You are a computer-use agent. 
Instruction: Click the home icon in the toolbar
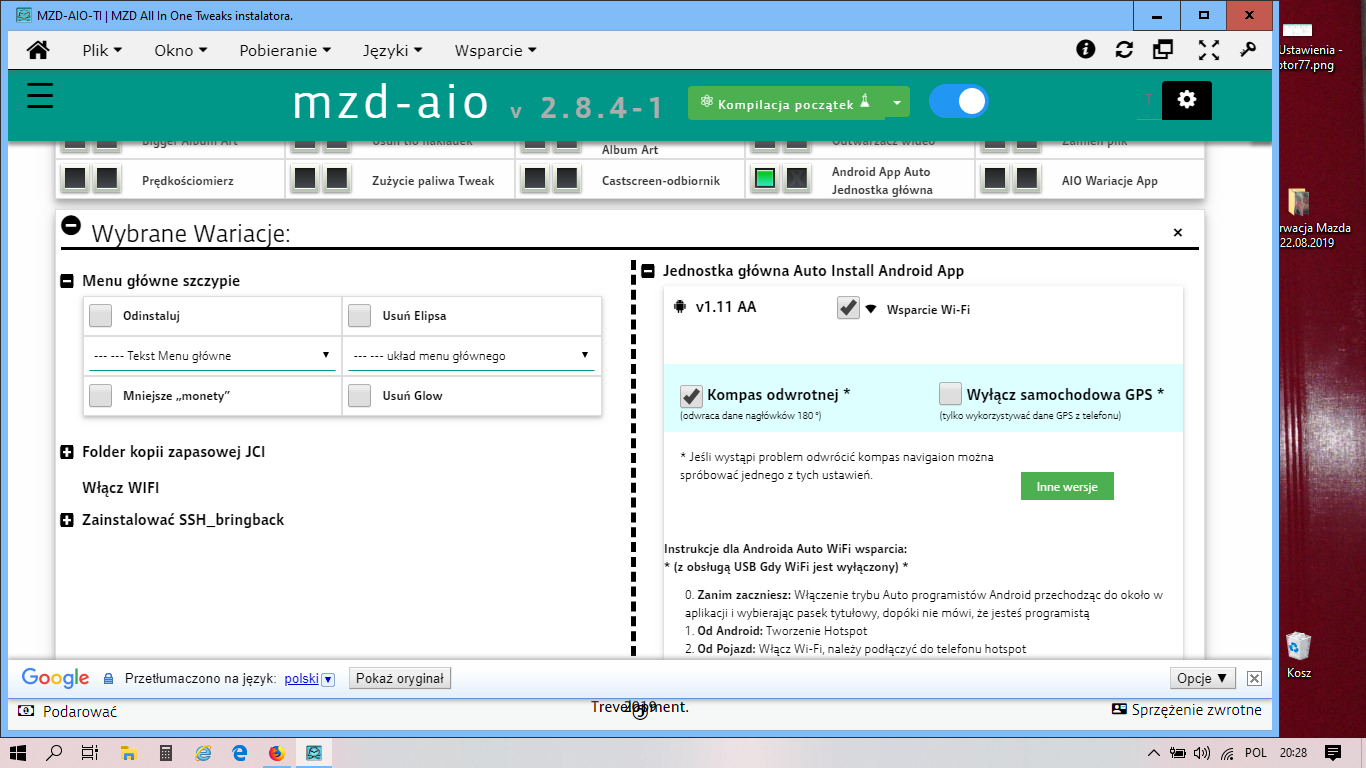pos(38,50)
